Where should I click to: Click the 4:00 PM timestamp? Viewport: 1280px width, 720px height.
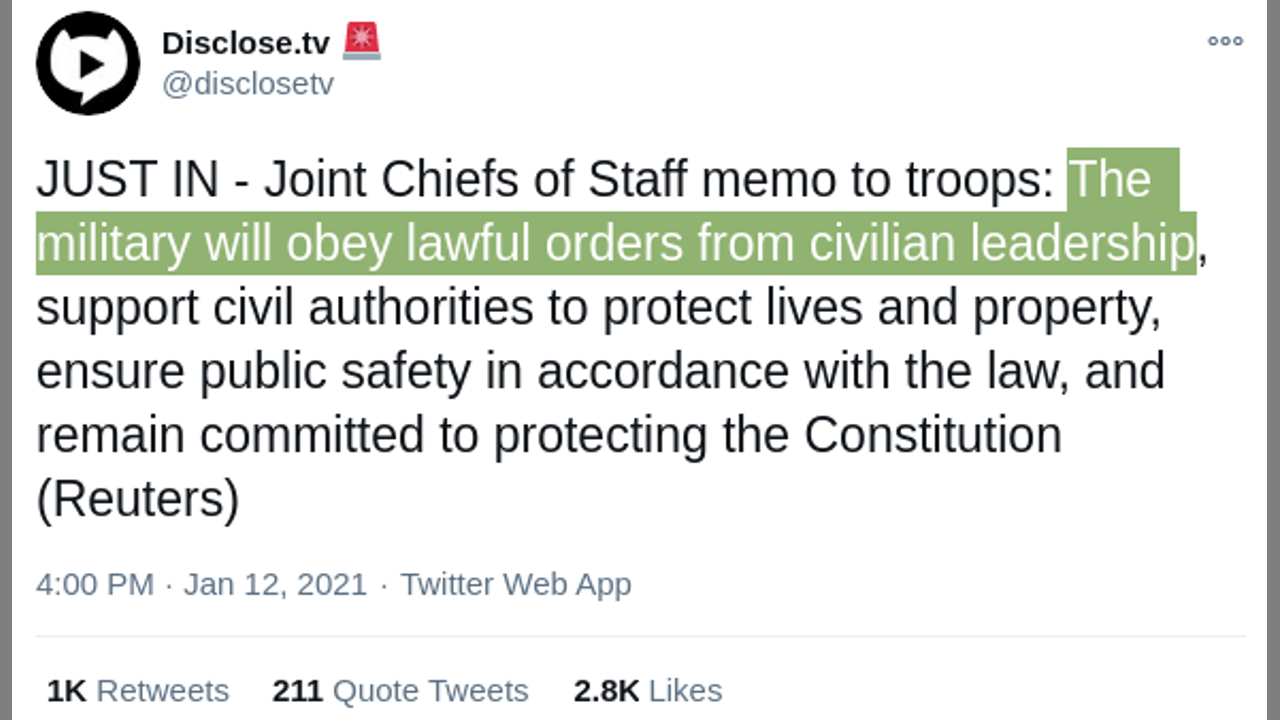point(95,584)
